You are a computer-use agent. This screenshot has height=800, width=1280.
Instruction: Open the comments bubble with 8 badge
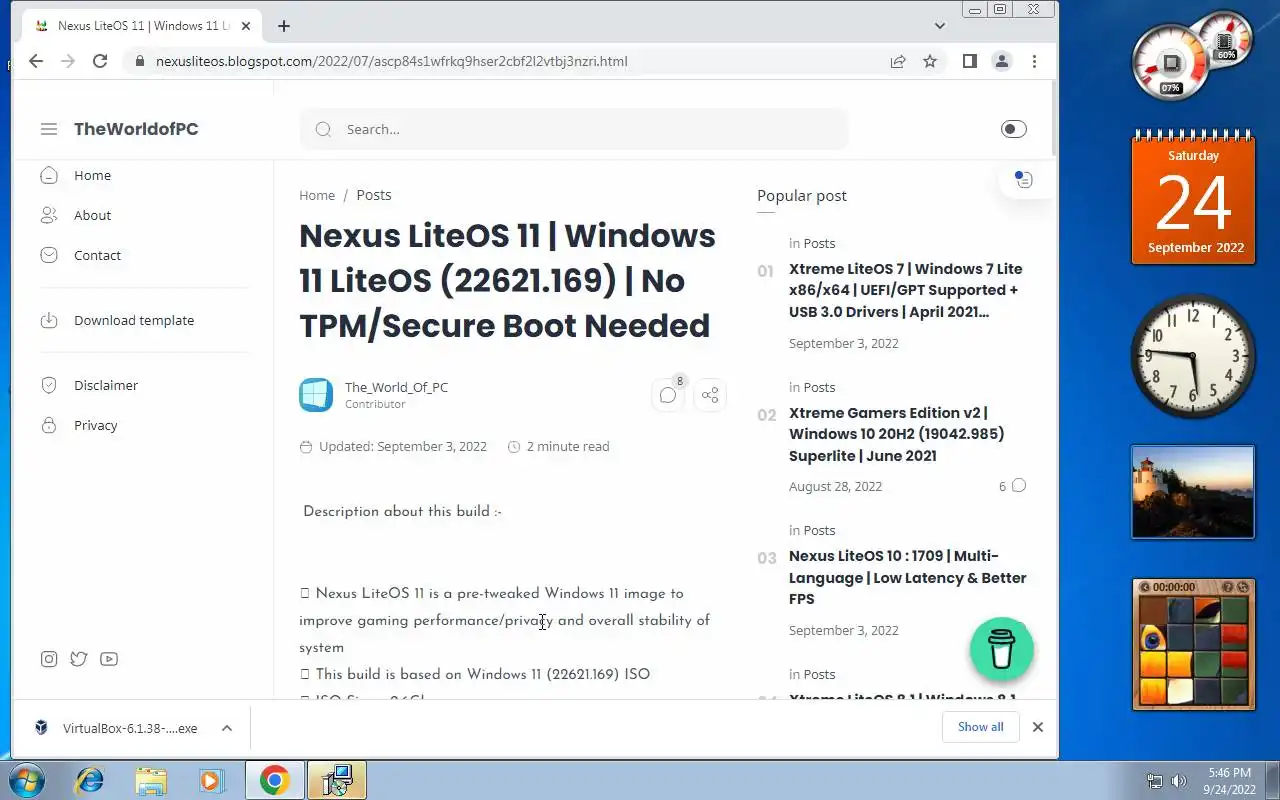click(669, 394)
